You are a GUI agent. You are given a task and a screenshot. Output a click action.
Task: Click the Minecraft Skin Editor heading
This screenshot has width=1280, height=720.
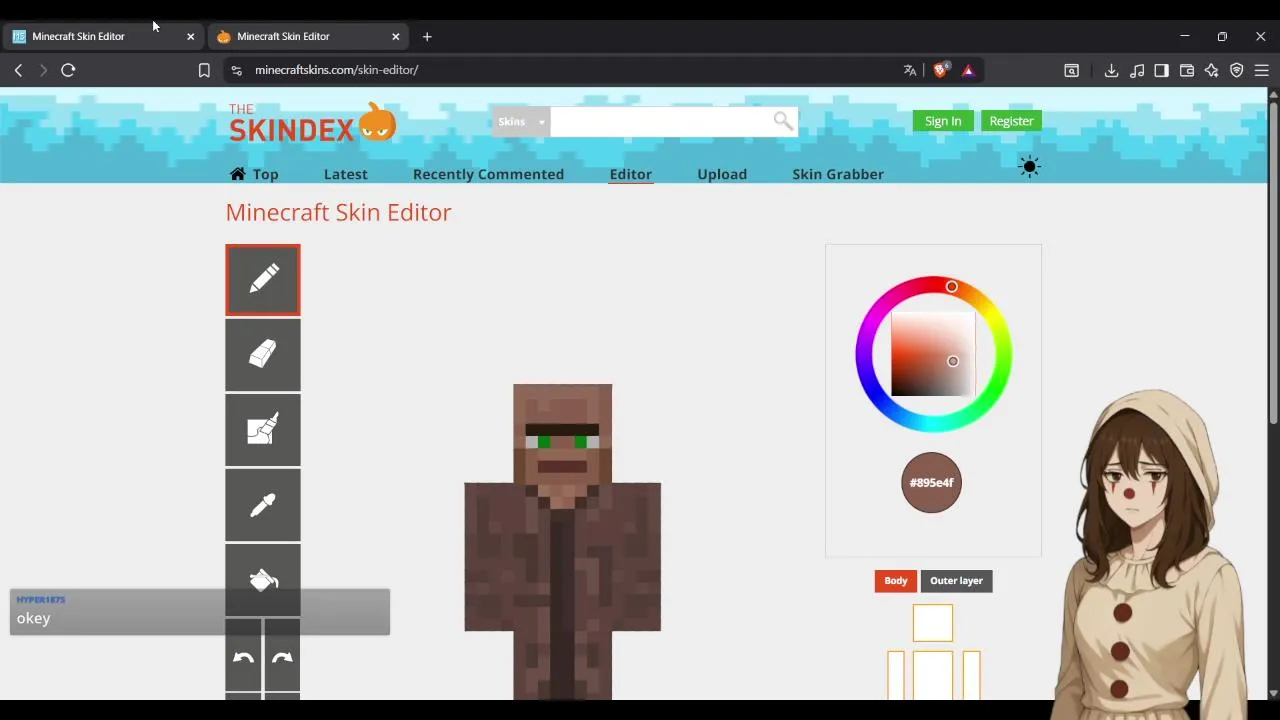[338, 212]
